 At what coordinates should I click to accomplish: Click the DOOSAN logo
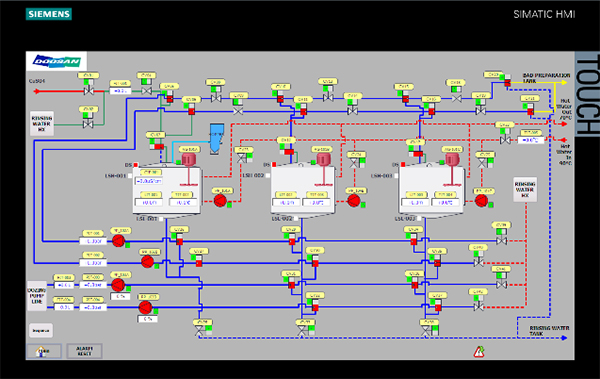coord(57,61)
